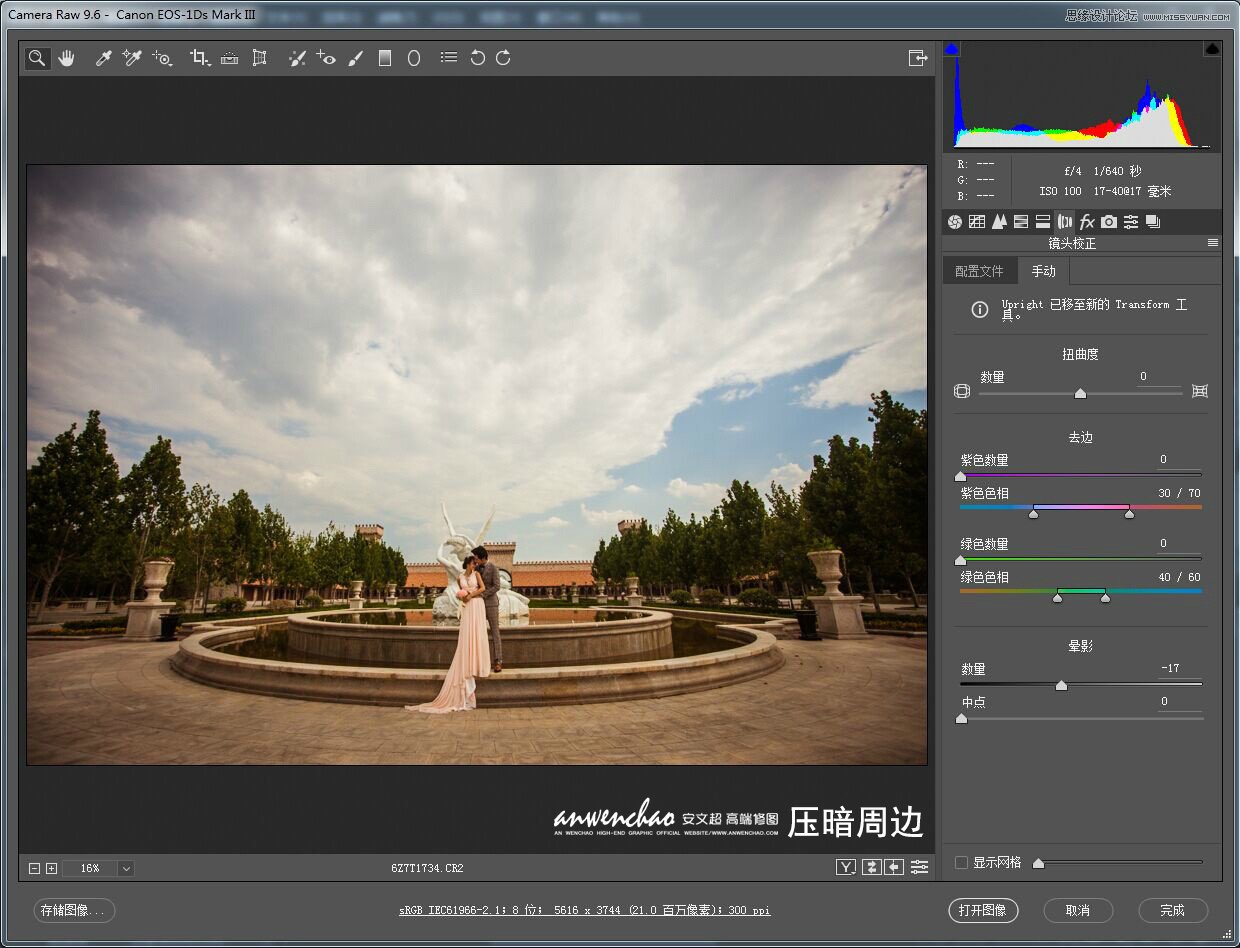
Task: Click the 扭曲度 数量 value field
Action: pyautogui.click(x=1159, y=377)
